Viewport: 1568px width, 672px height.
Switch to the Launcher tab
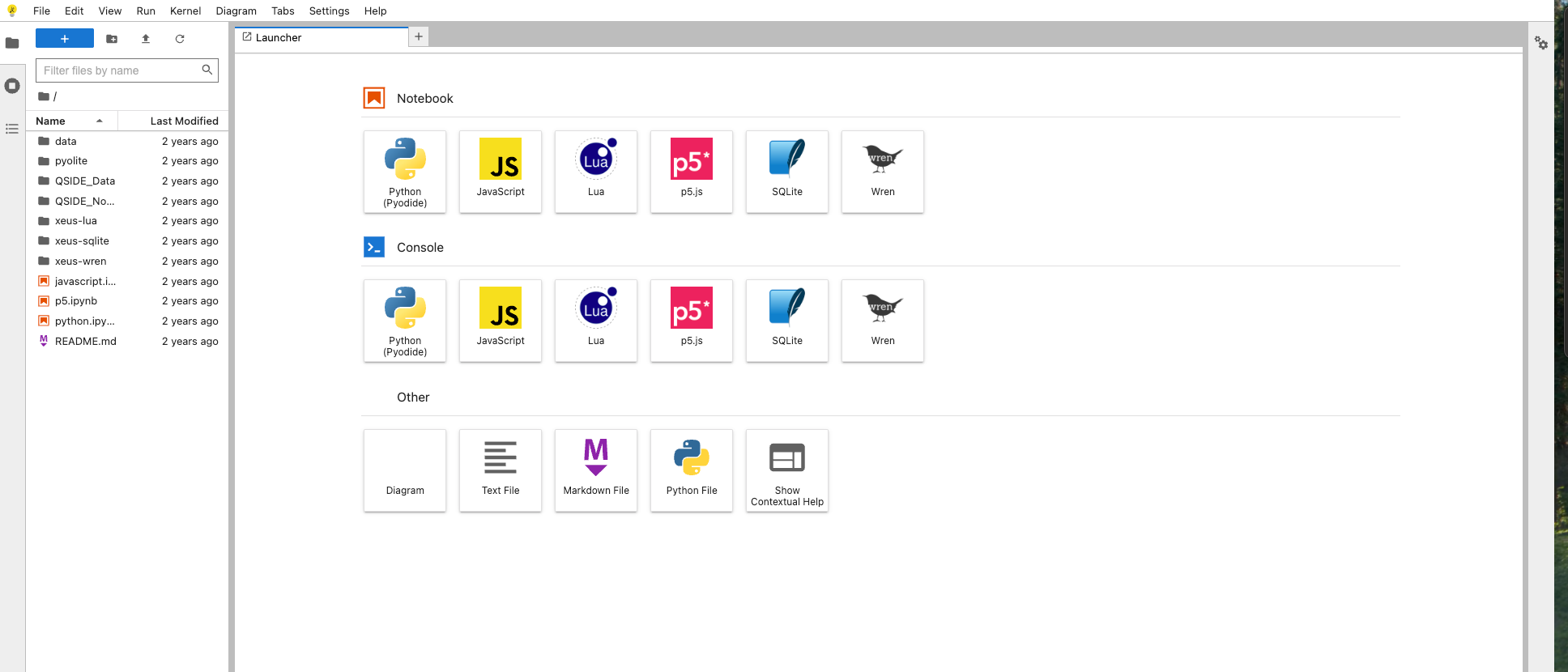click(279, 37)
